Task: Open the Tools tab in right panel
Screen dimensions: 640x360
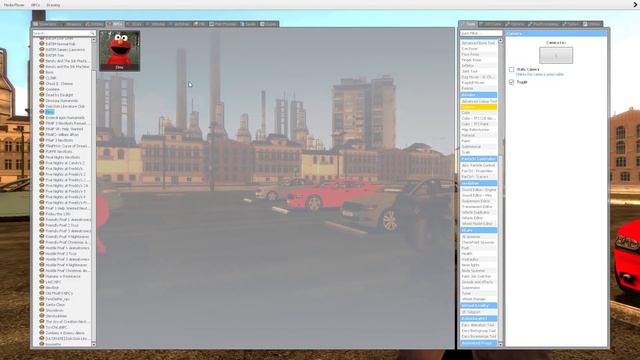Action: (x=468, y=24)
